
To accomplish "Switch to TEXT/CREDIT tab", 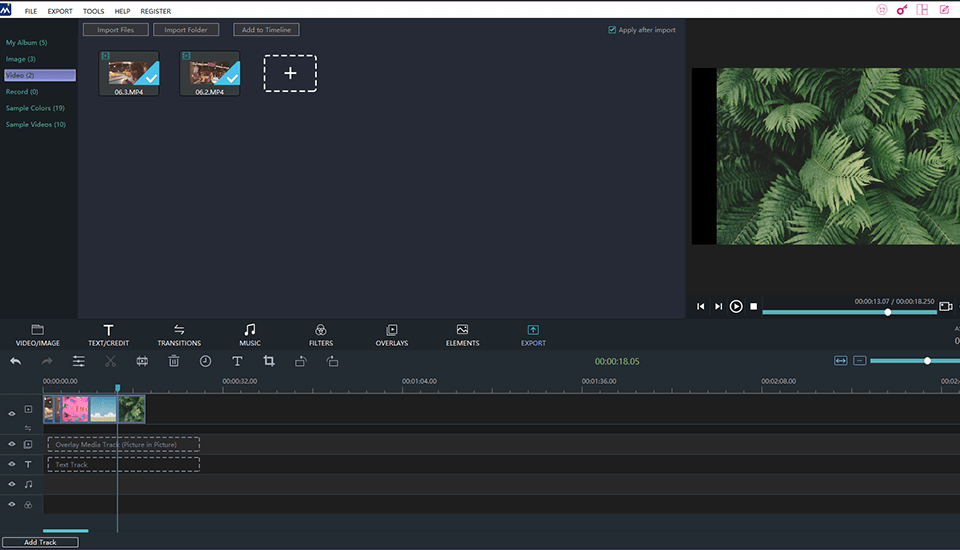I will tap(108, 336).
